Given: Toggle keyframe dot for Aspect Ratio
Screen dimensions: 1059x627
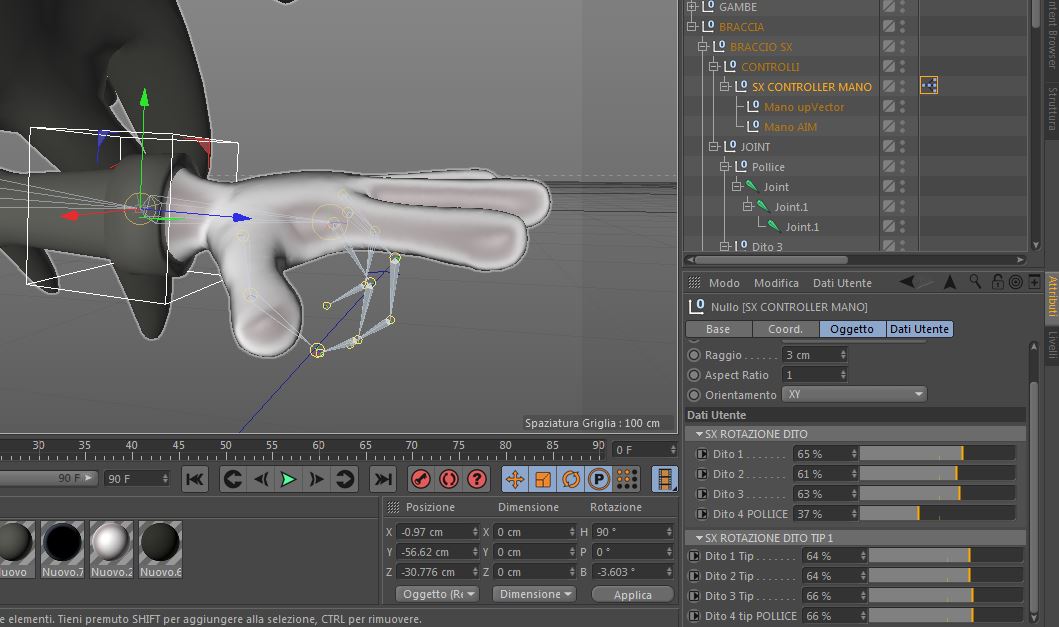Looking at the screenshot, I should tap(694, 374).
